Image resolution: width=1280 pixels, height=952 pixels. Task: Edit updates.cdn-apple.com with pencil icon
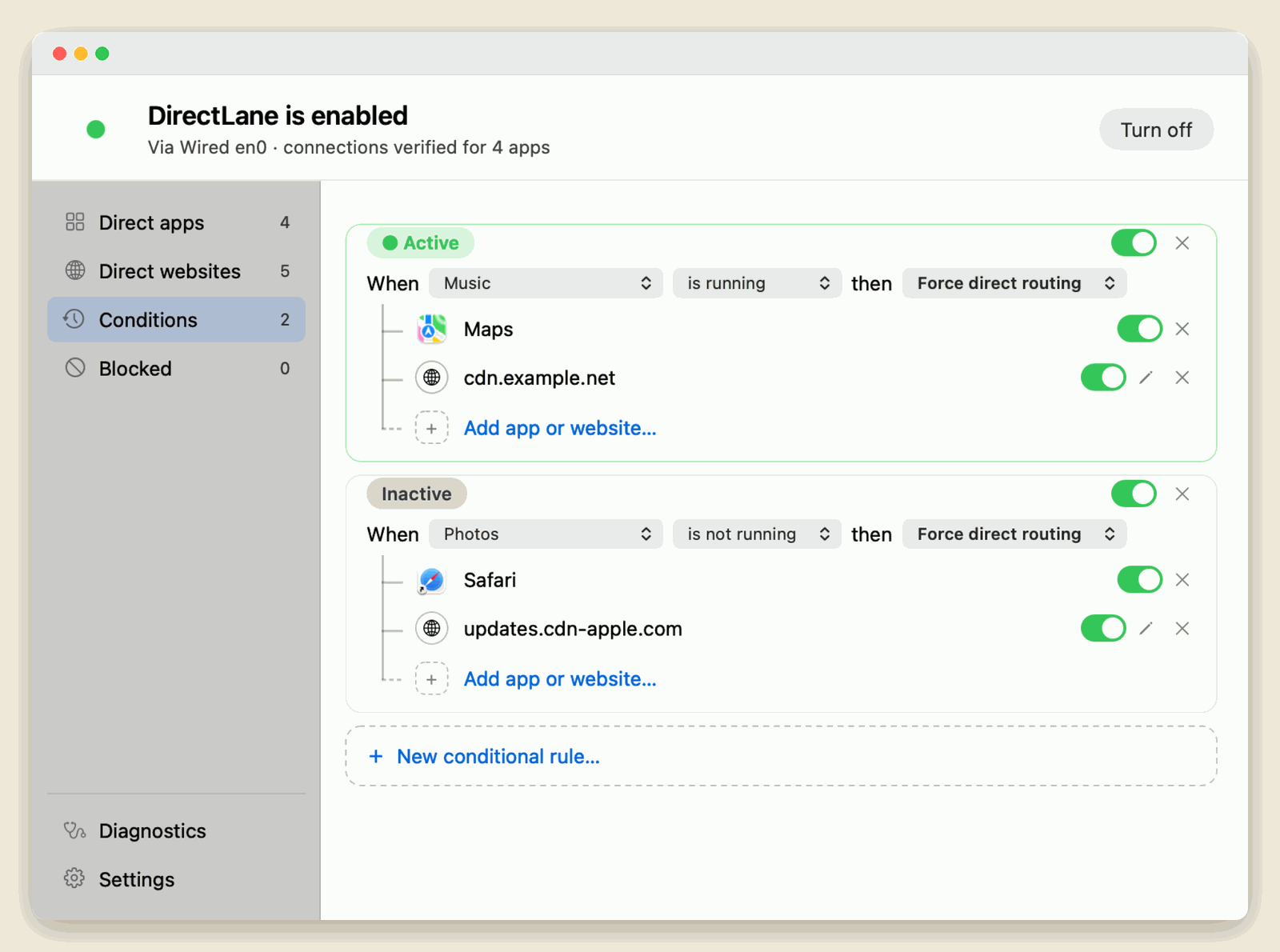point(1146,629)
